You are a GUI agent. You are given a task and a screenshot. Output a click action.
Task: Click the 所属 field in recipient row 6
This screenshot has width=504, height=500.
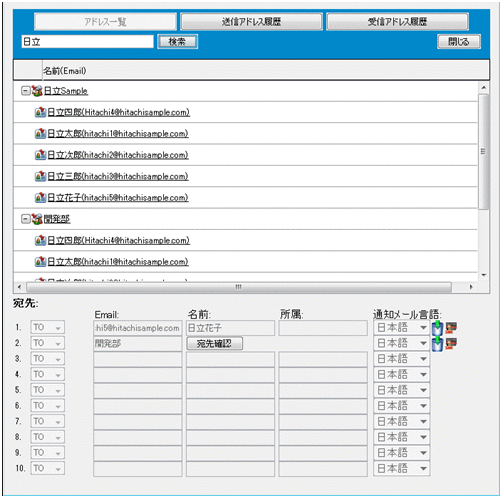click(323, 406)
